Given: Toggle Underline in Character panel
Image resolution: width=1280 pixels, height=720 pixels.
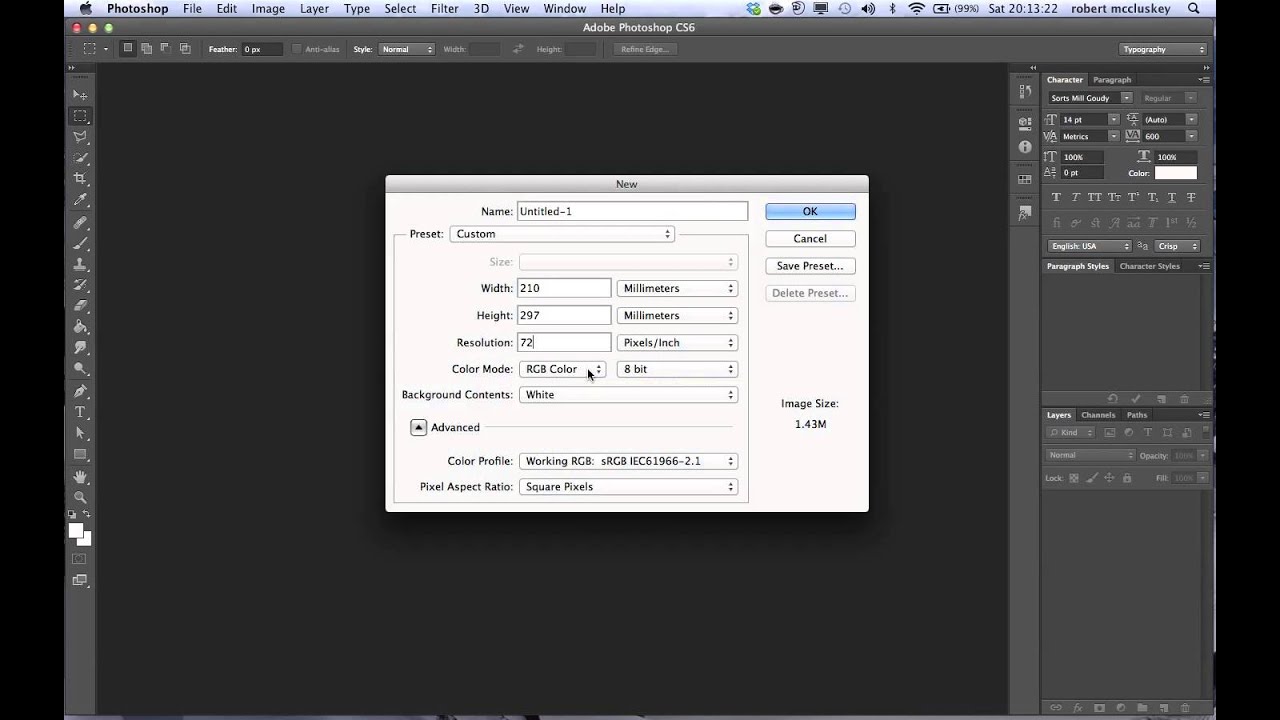Looking at the screenshot, I should pos(1172,198).
